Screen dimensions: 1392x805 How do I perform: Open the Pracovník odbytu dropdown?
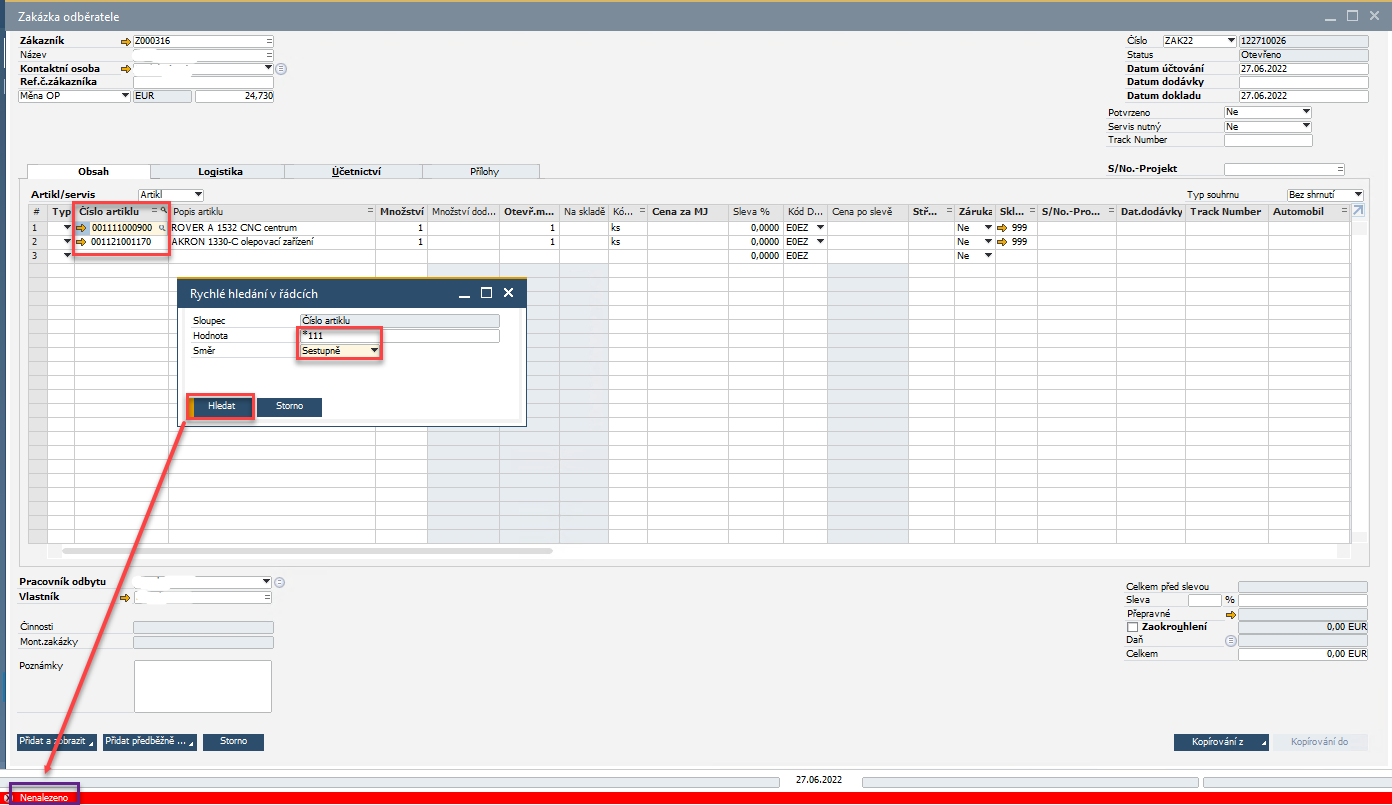[x=266, y=582]
